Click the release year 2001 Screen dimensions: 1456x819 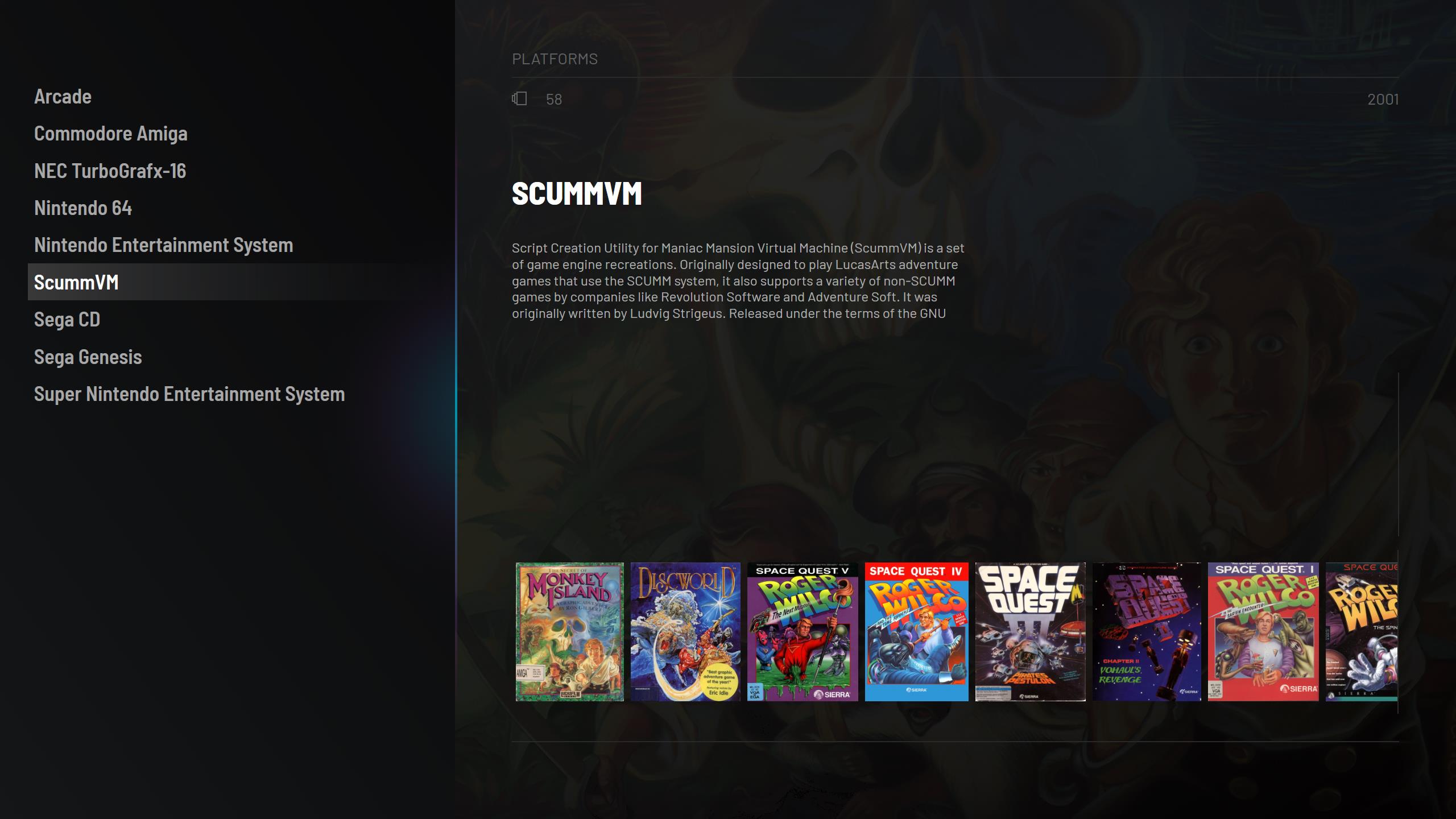(x=1383, y=100)
